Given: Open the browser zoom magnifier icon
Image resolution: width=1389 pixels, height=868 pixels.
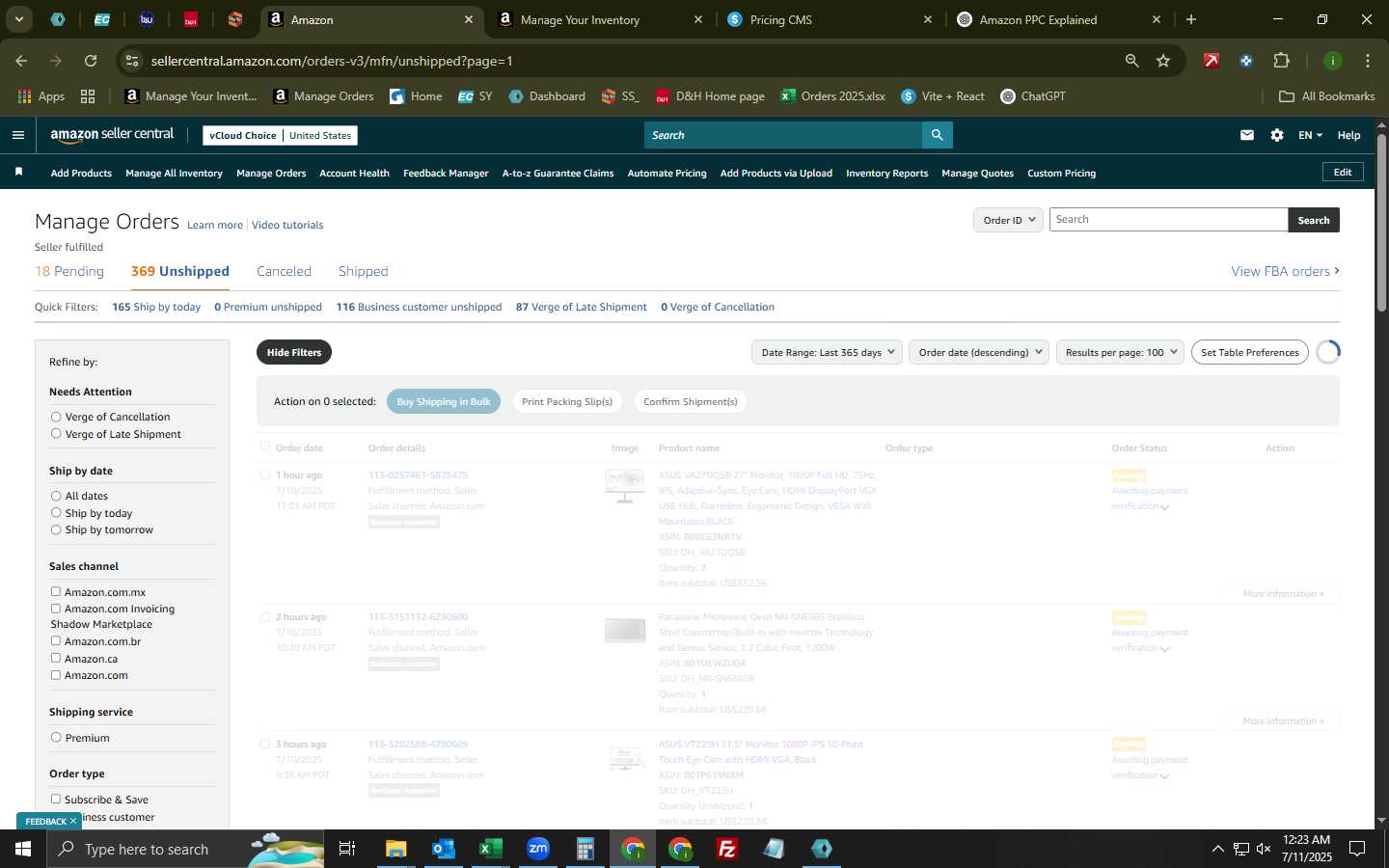Looking at the screenshot, I should pyautogui.click(x=1131, y=61).
